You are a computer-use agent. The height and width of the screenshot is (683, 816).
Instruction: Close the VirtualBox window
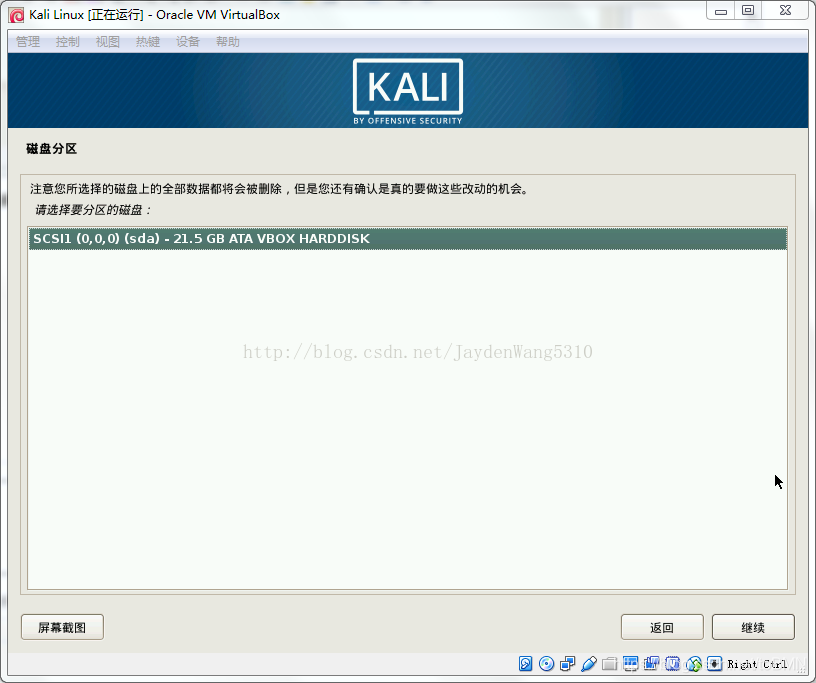(785, 11)
